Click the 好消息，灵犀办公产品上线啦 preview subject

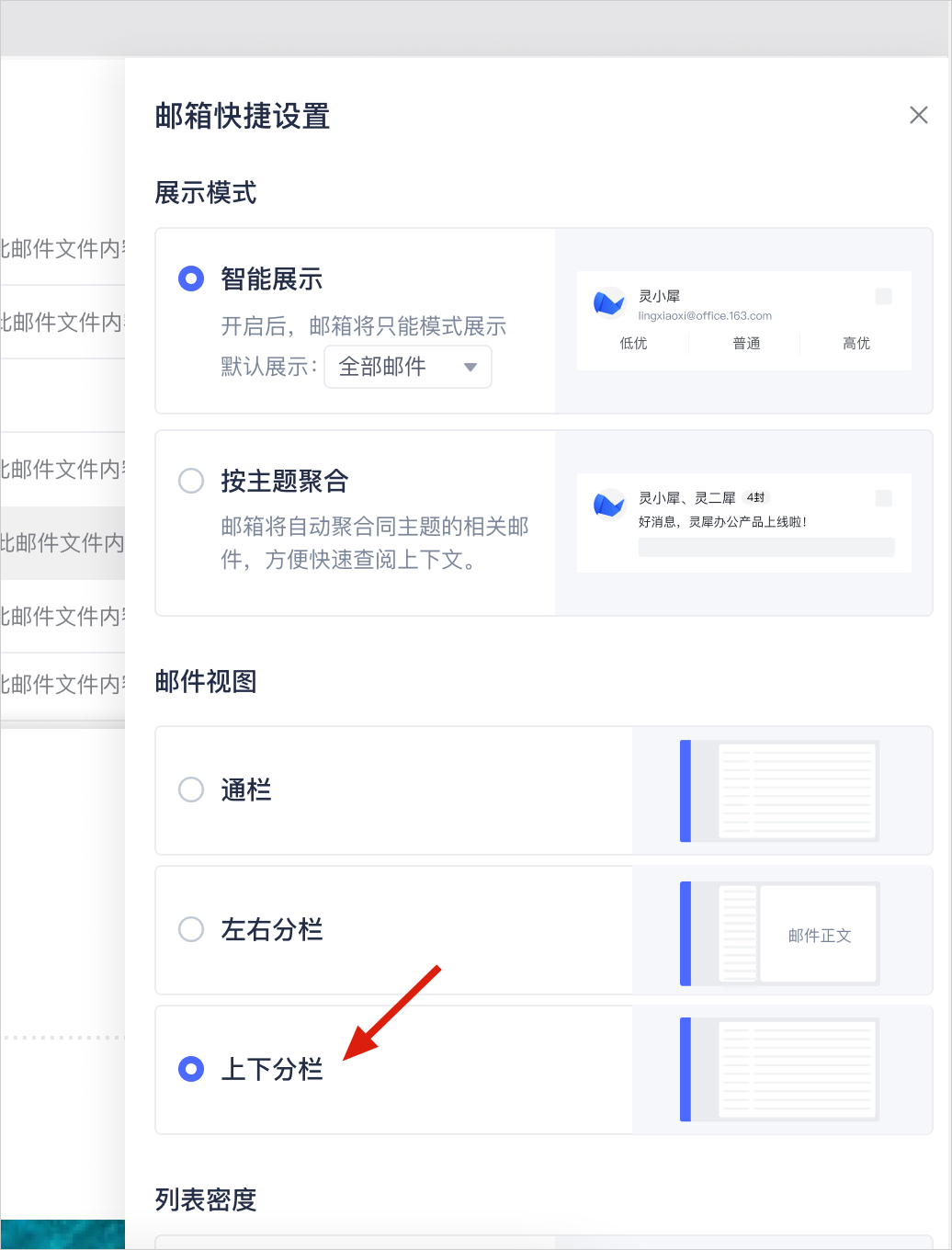click(722, 522)
